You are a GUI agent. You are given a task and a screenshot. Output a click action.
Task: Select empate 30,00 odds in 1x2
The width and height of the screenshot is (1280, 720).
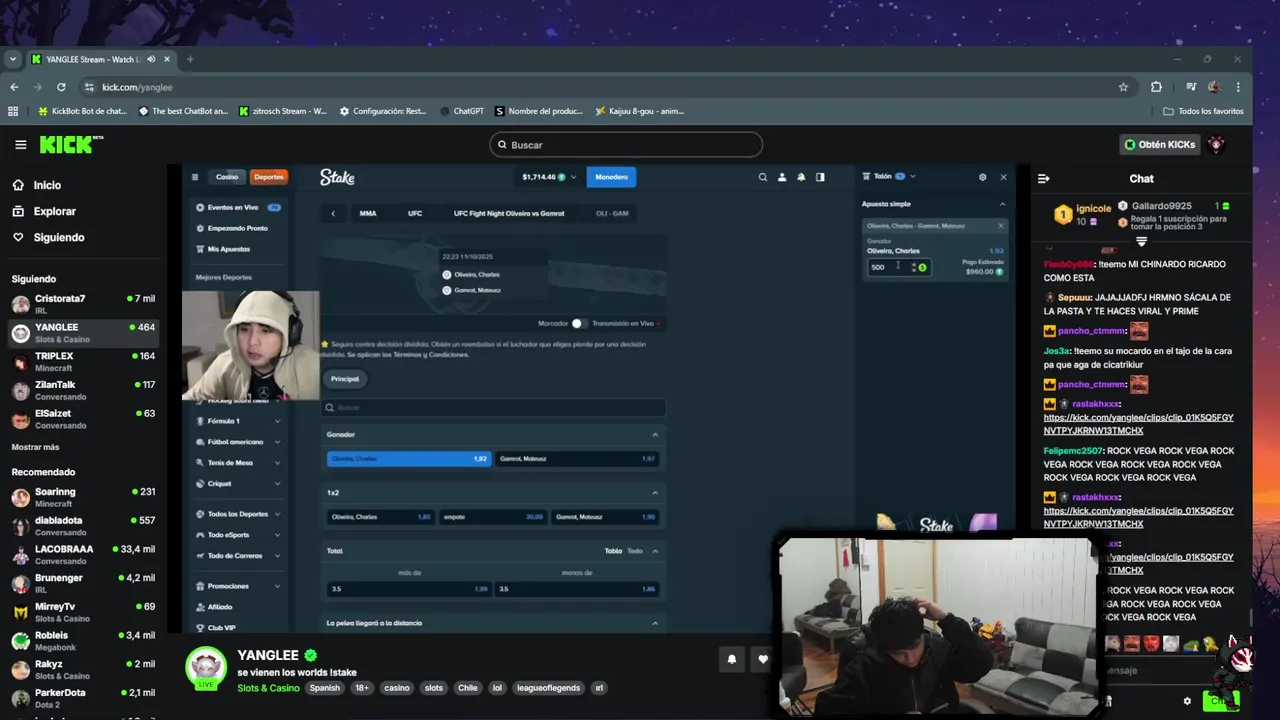[493, 517]
